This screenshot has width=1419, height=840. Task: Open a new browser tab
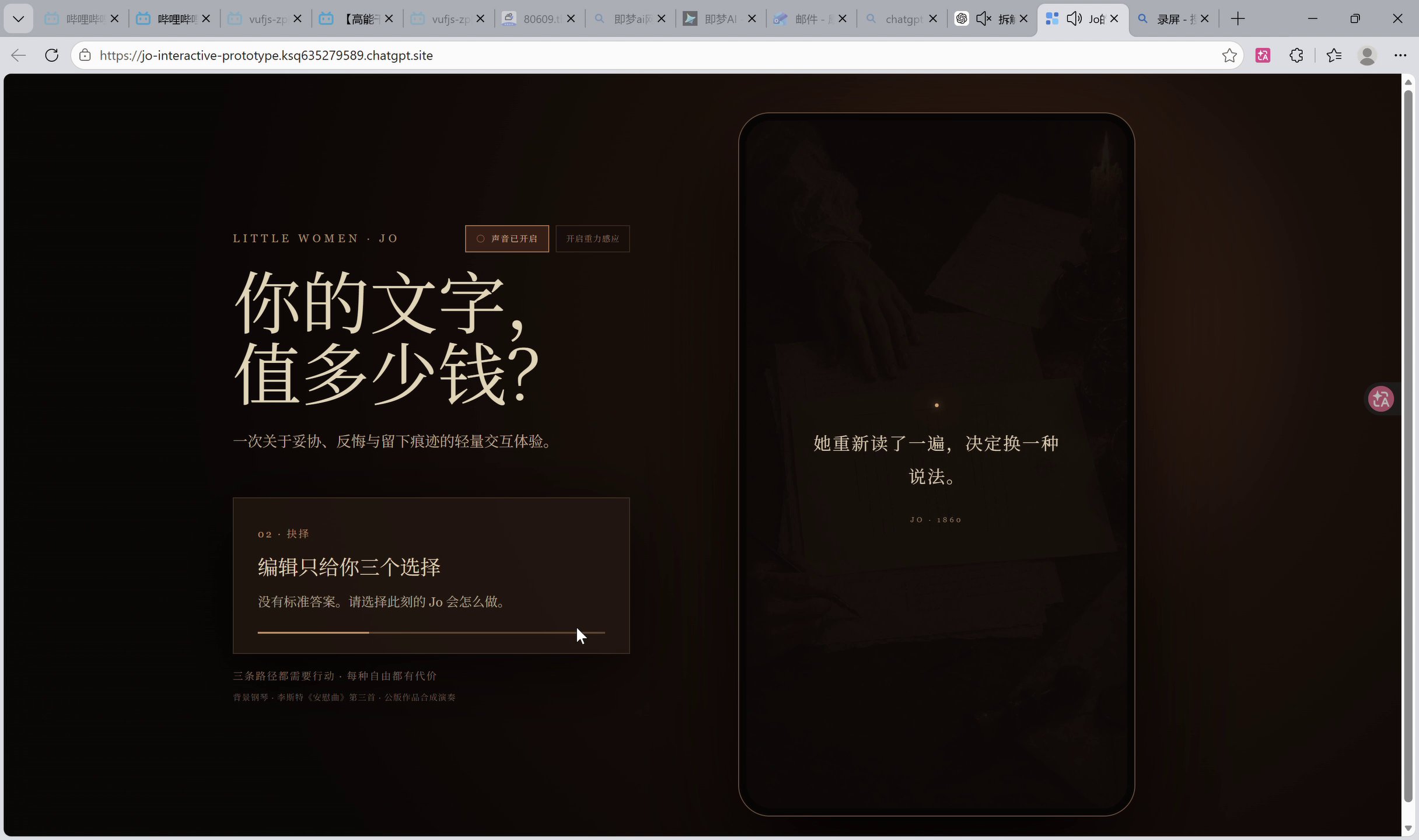pos(1238,19)
